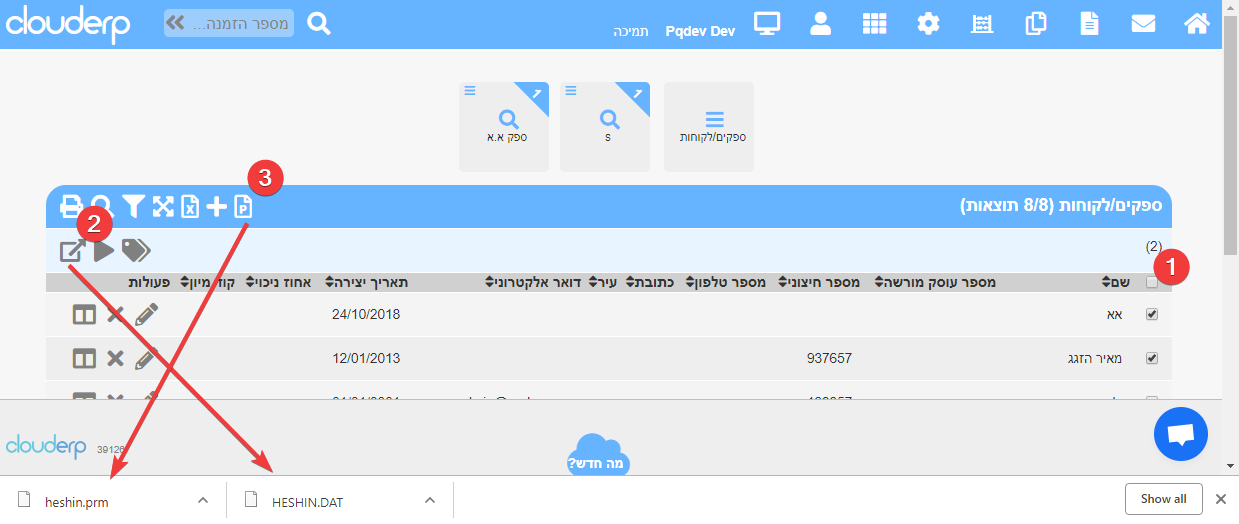The image size is (1239, 524).
Task: Export table to Excel file
Action: pos(189,206)
